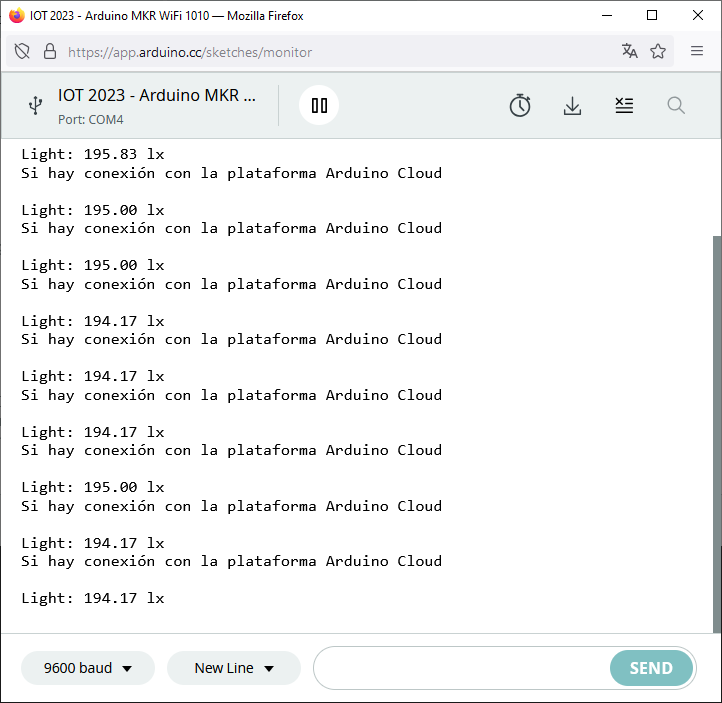The height and width of the screenshot is (703, 722).
Task: Translate this page icon
Action: tap(629, 51)
